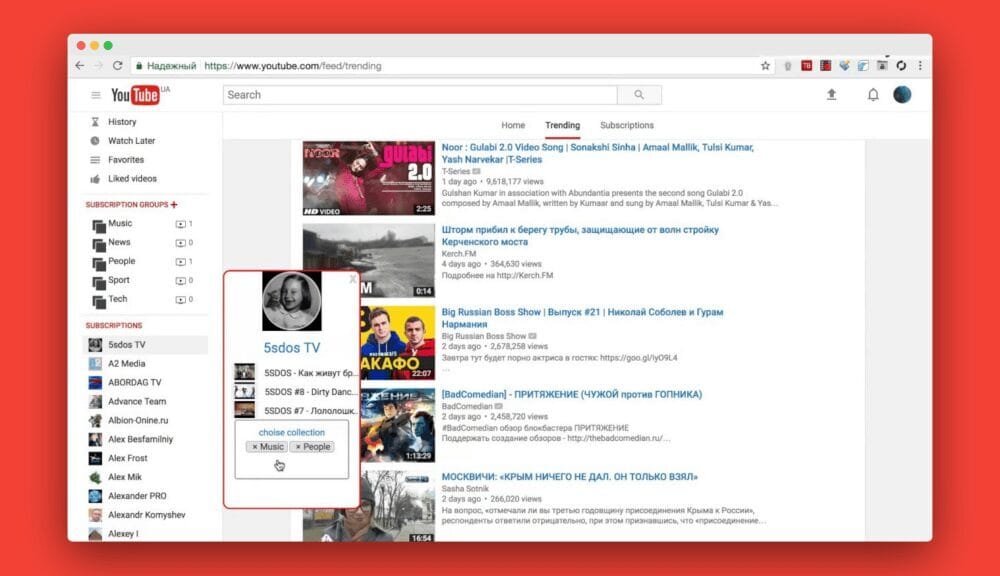Open the upload video icon
This screenshot has width=1000, height=576.
coord(831,95)
